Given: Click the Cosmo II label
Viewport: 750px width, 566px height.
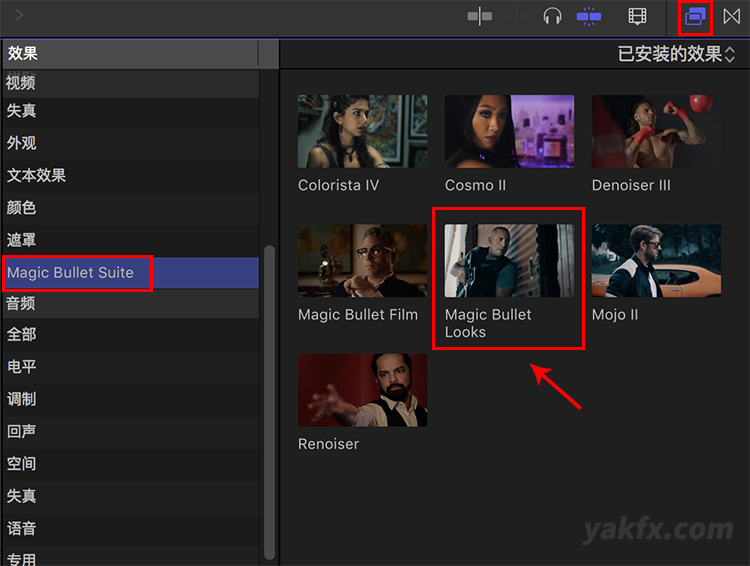Looking at the screenshot, I should tap(475, 185).
